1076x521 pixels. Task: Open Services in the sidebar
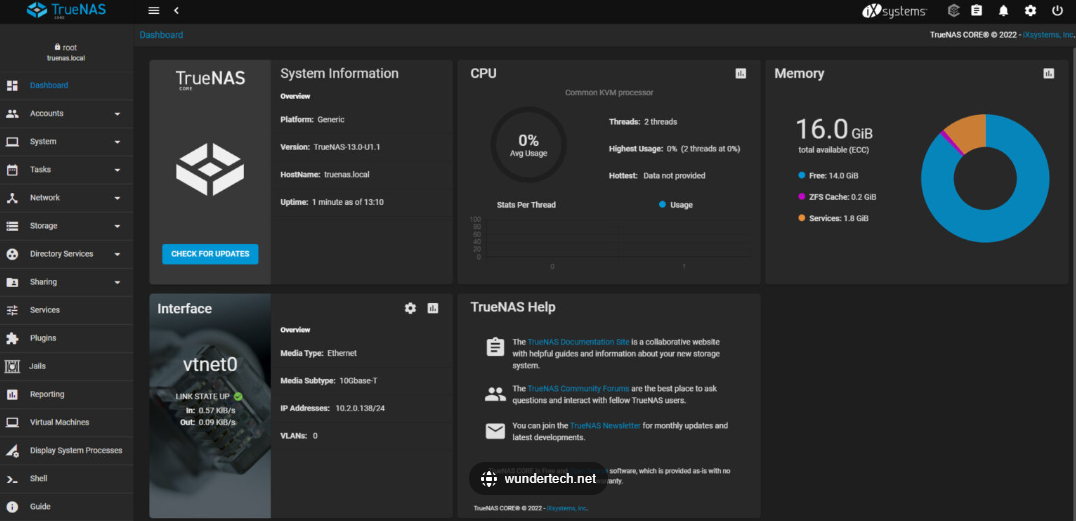tap(45, 310)
